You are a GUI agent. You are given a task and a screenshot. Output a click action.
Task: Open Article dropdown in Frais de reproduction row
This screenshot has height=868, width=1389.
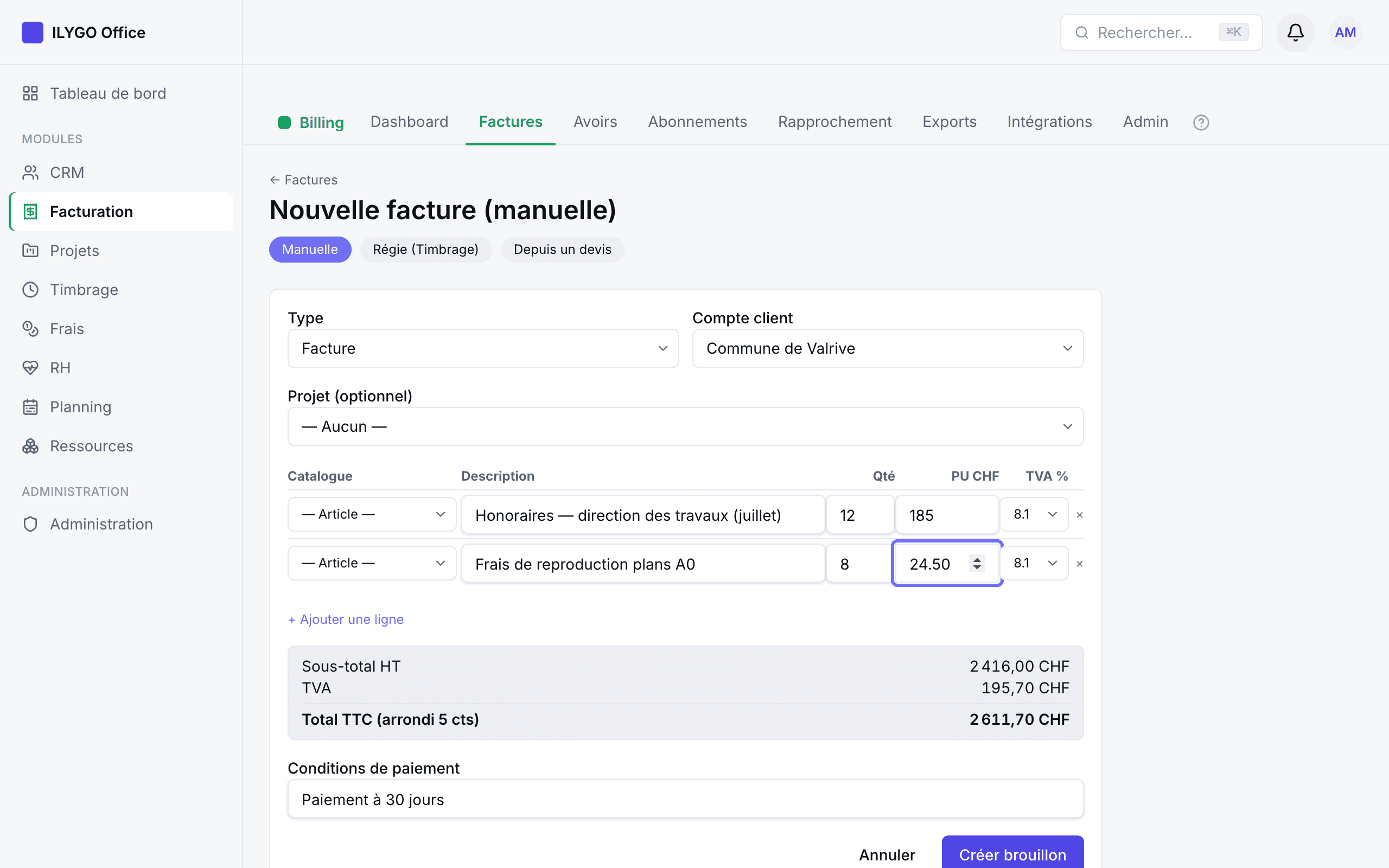pyautogui.click(x=372, y=563)
